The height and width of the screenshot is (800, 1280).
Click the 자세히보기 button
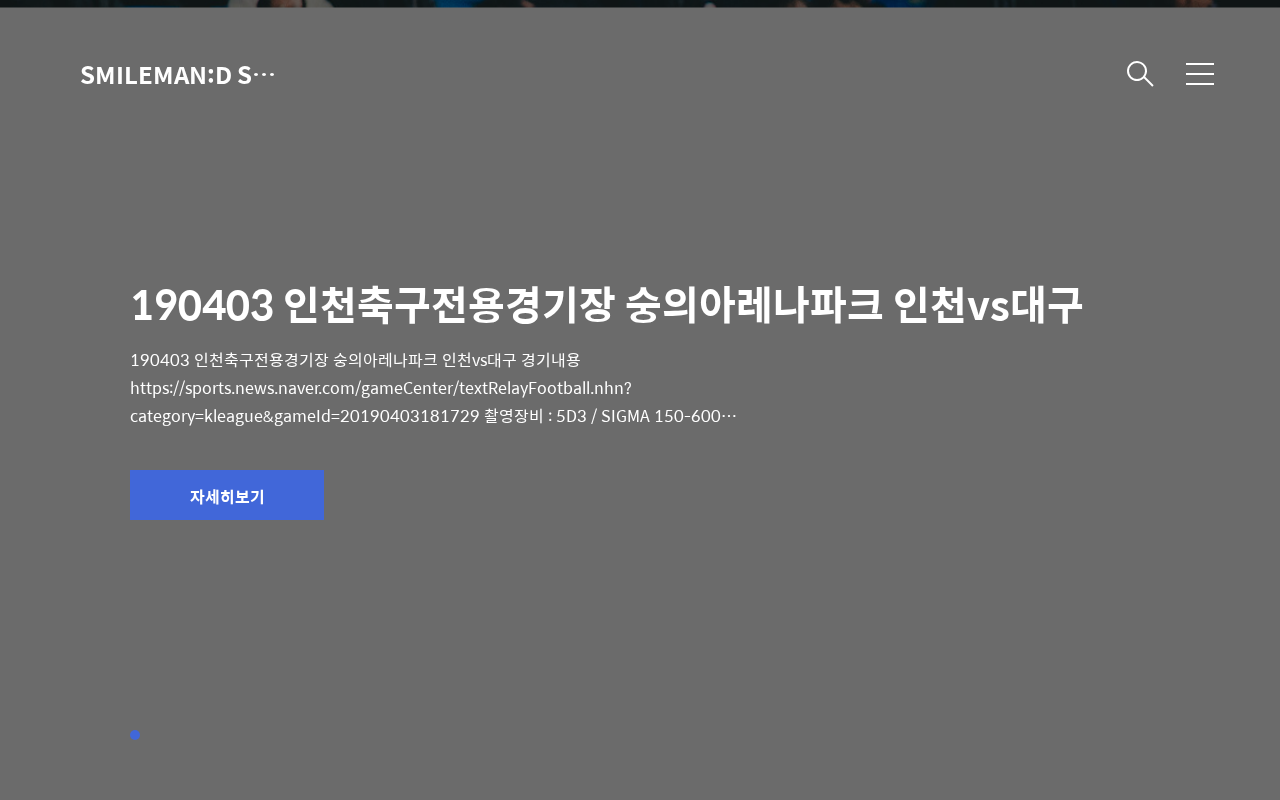click(x=227, y=495)
